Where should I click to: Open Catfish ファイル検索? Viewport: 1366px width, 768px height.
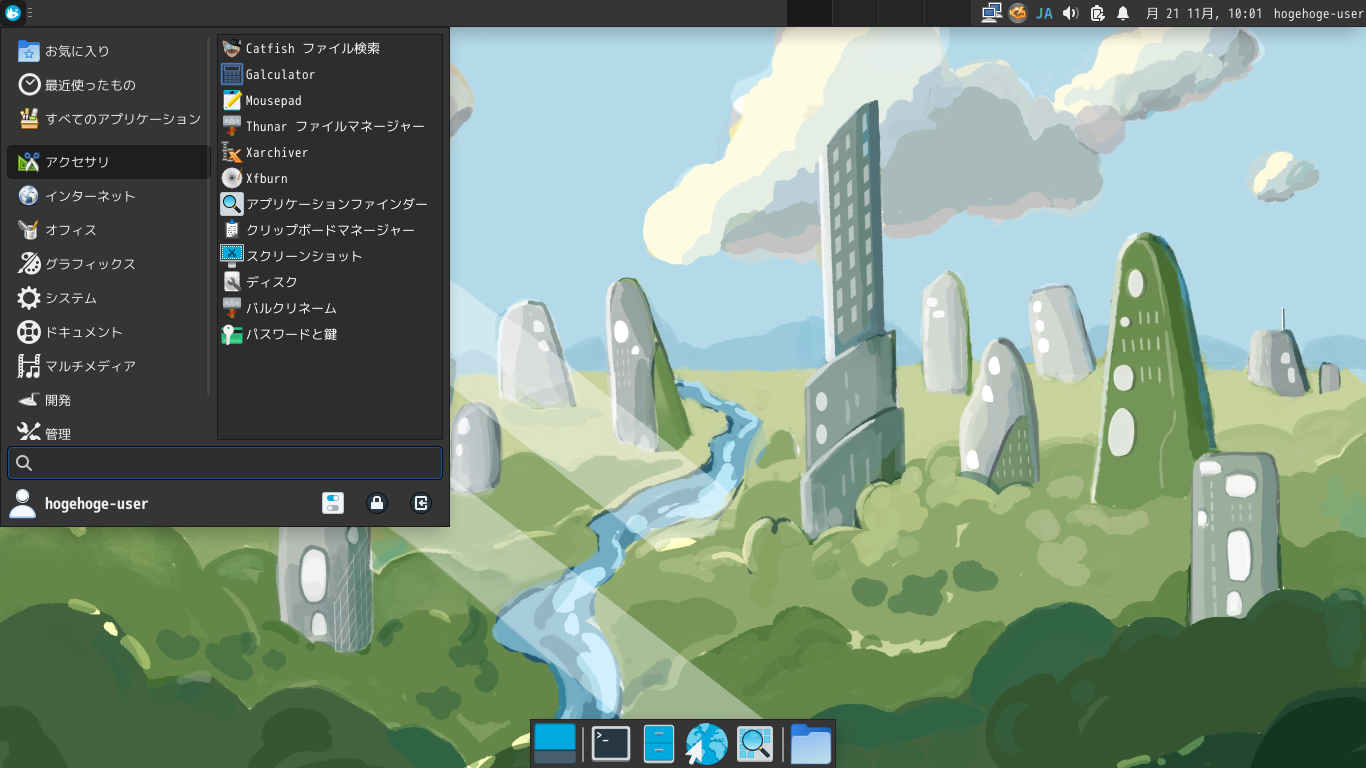point(330,48)
